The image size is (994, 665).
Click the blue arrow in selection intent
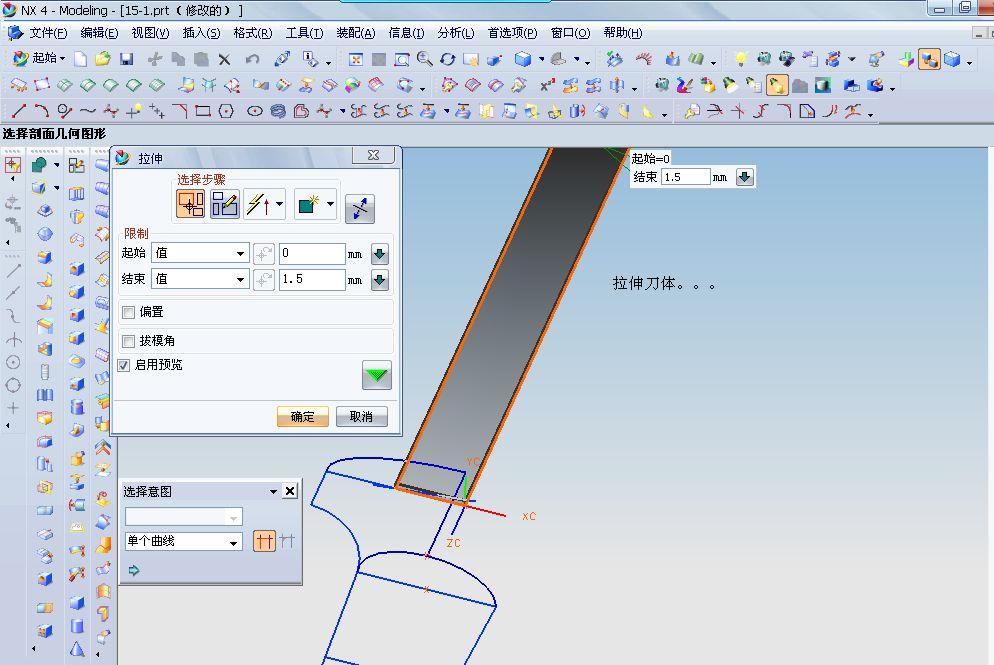[134, 571]
